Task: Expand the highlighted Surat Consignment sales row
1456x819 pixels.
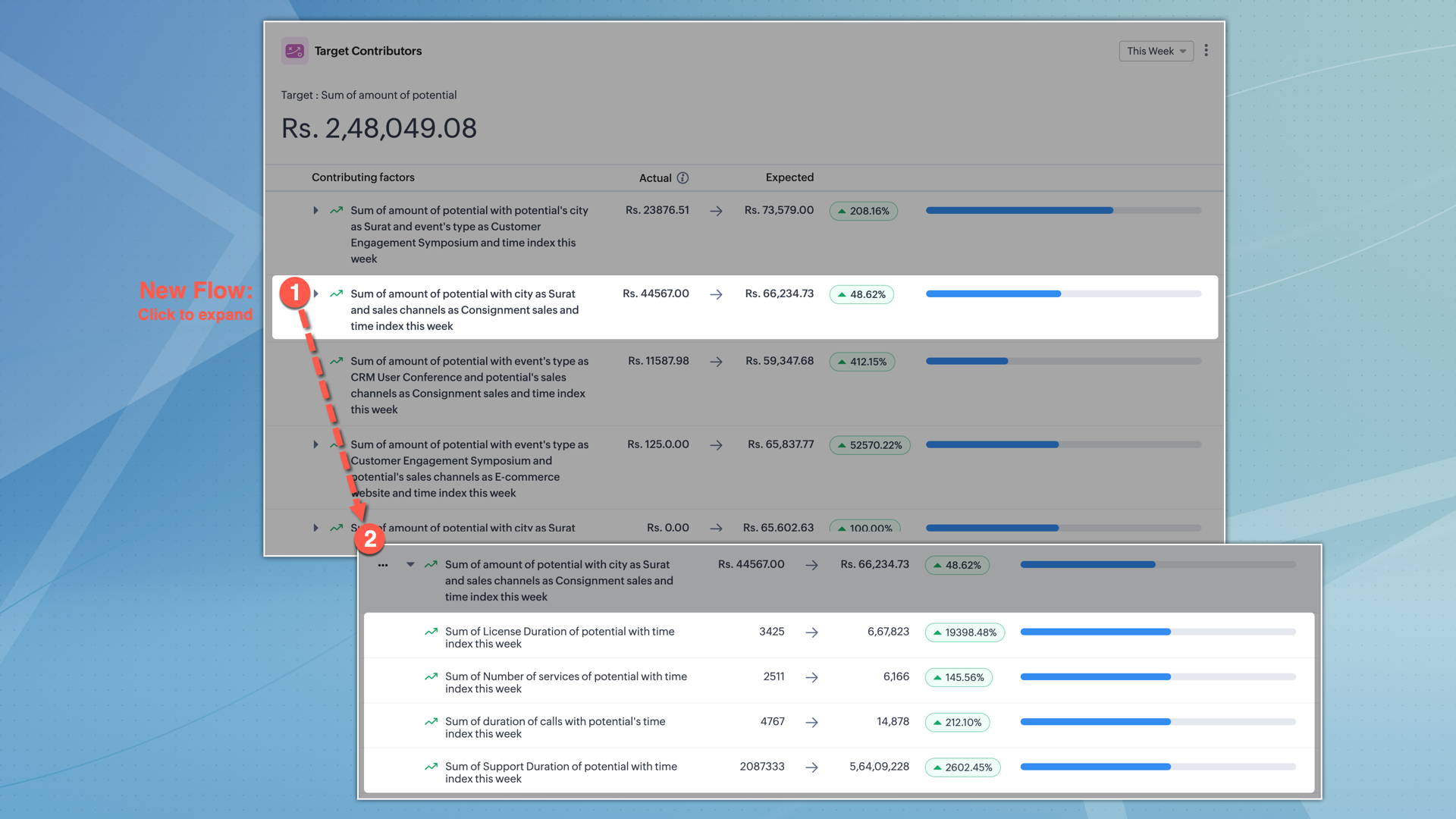Action: click(x=316, y=293)
